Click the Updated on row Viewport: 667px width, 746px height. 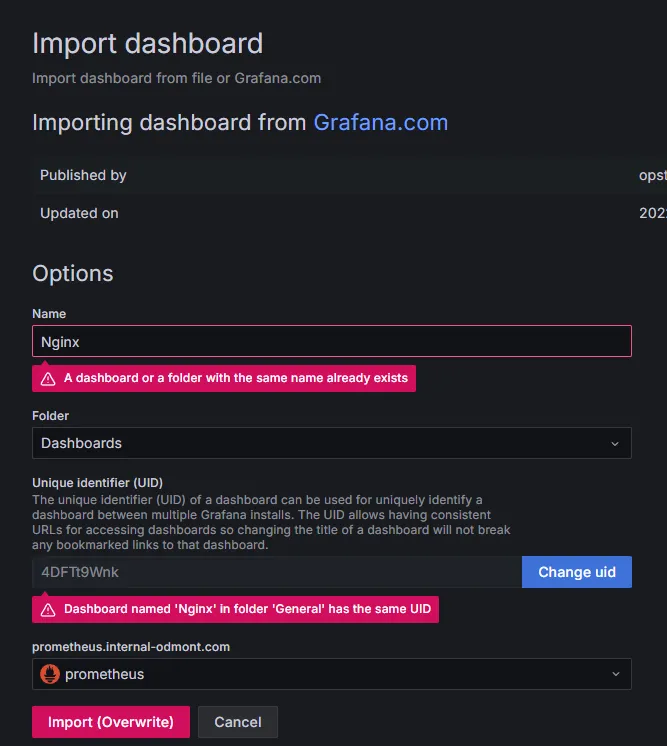[350, 213]
